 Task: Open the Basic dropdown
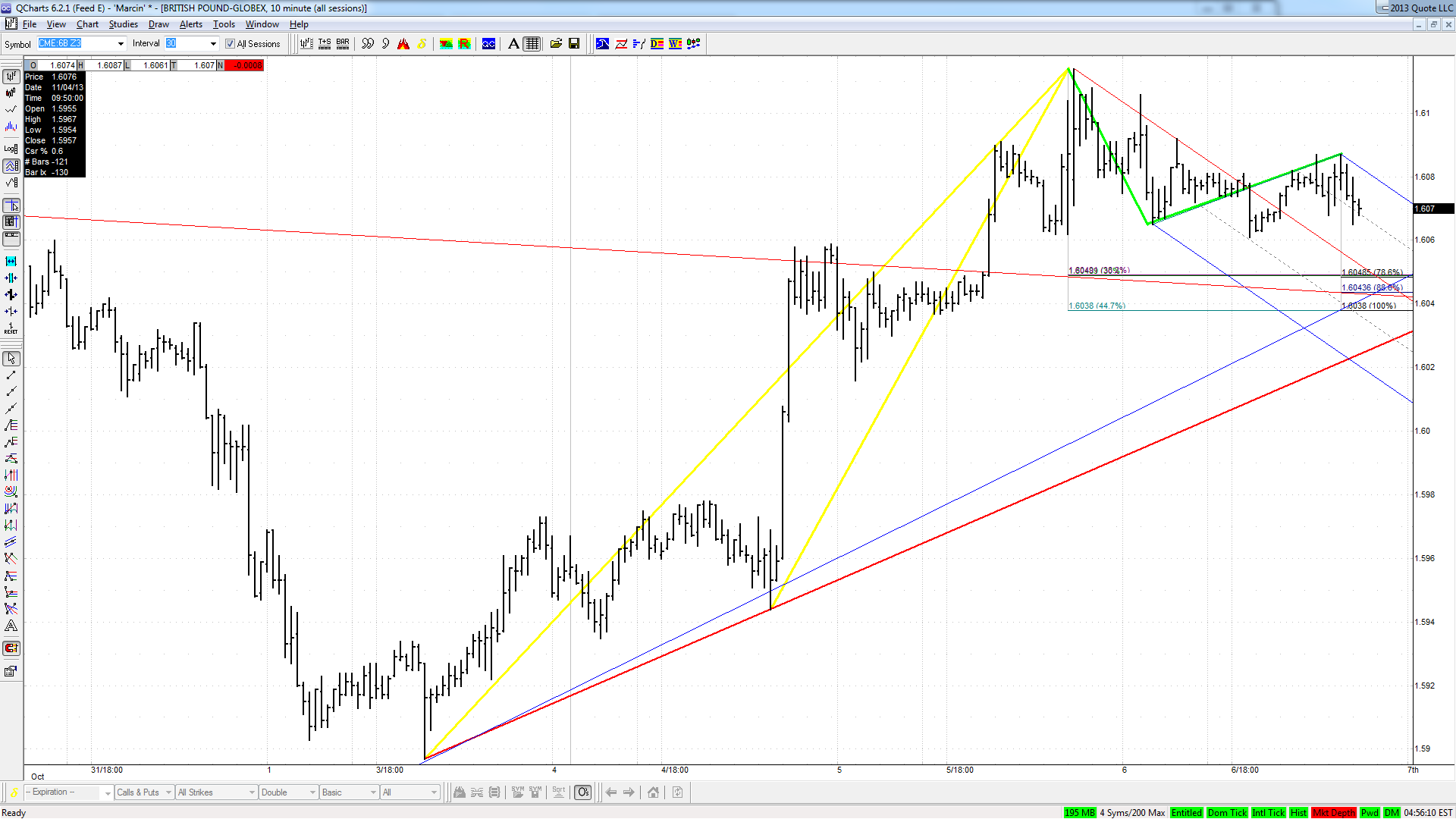tap(349, 792)
